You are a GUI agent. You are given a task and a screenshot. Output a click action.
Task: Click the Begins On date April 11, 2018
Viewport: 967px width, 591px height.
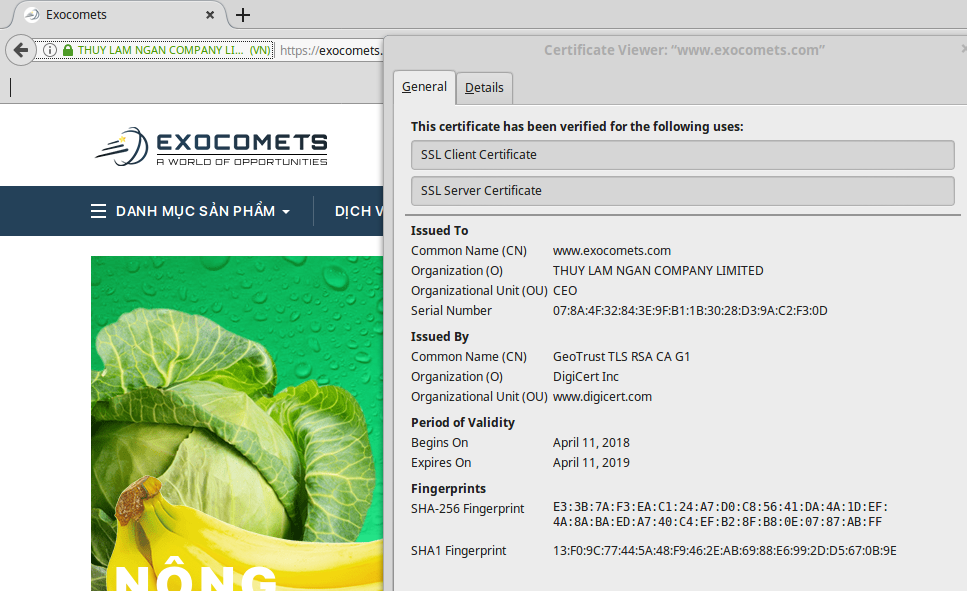click(x=591, y=442)
